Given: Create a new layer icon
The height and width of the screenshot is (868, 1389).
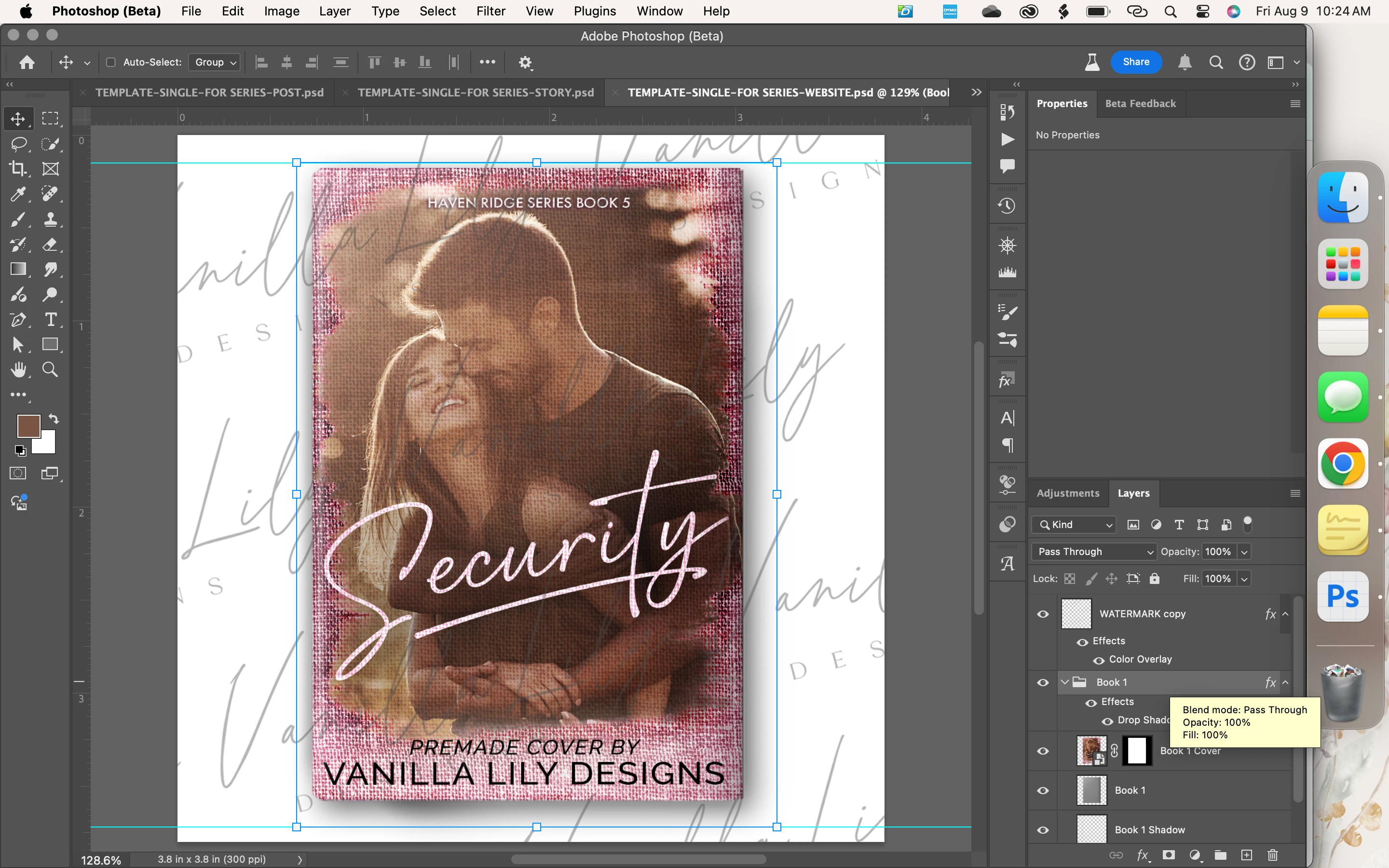Looking at the screenshot, I should 1247,855.
